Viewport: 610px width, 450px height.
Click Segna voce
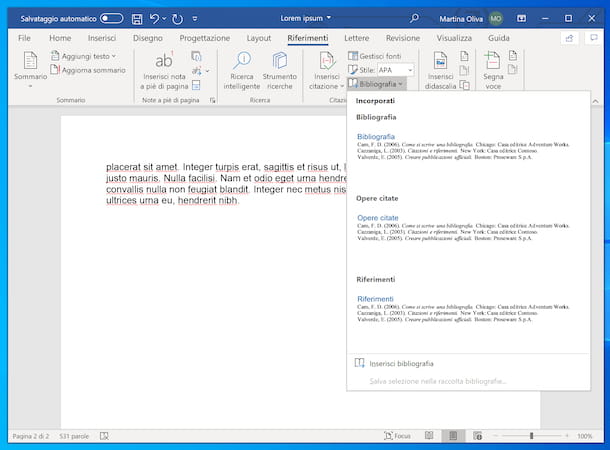[493, 71]
